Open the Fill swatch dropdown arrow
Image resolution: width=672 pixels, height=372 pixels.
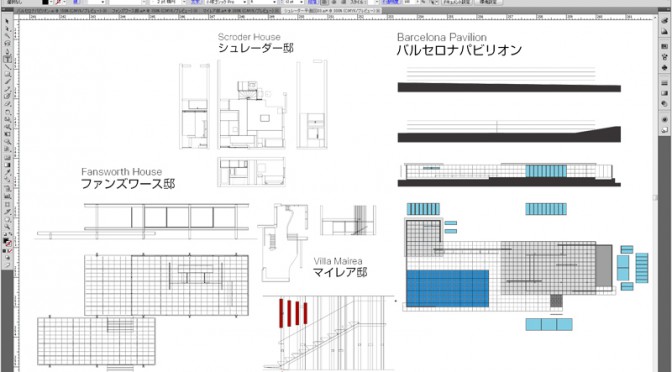[x=51, y=2]
